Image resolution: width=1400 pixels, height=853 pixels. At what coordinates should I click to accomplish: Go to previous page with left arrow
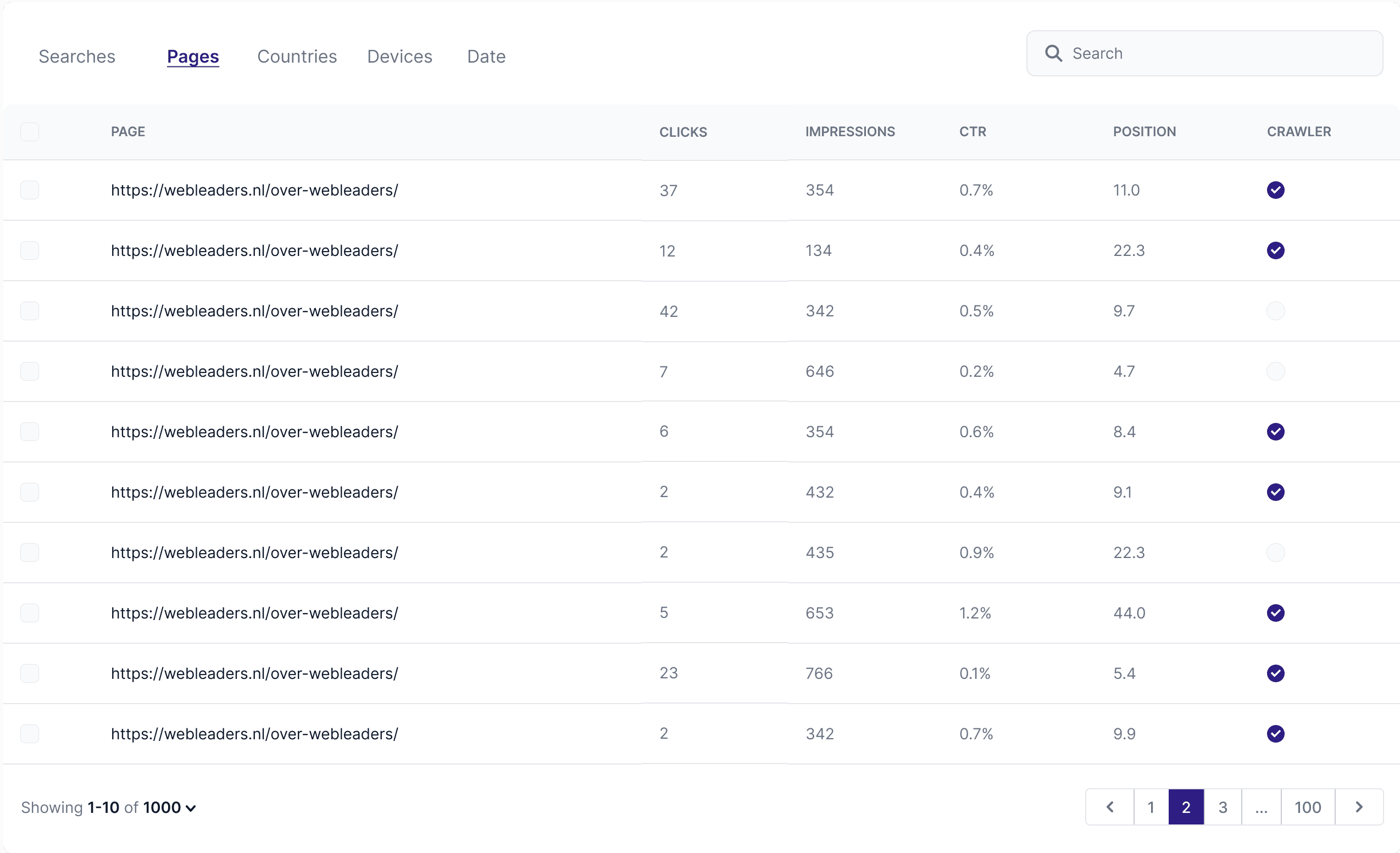(x=1109, y=807)
